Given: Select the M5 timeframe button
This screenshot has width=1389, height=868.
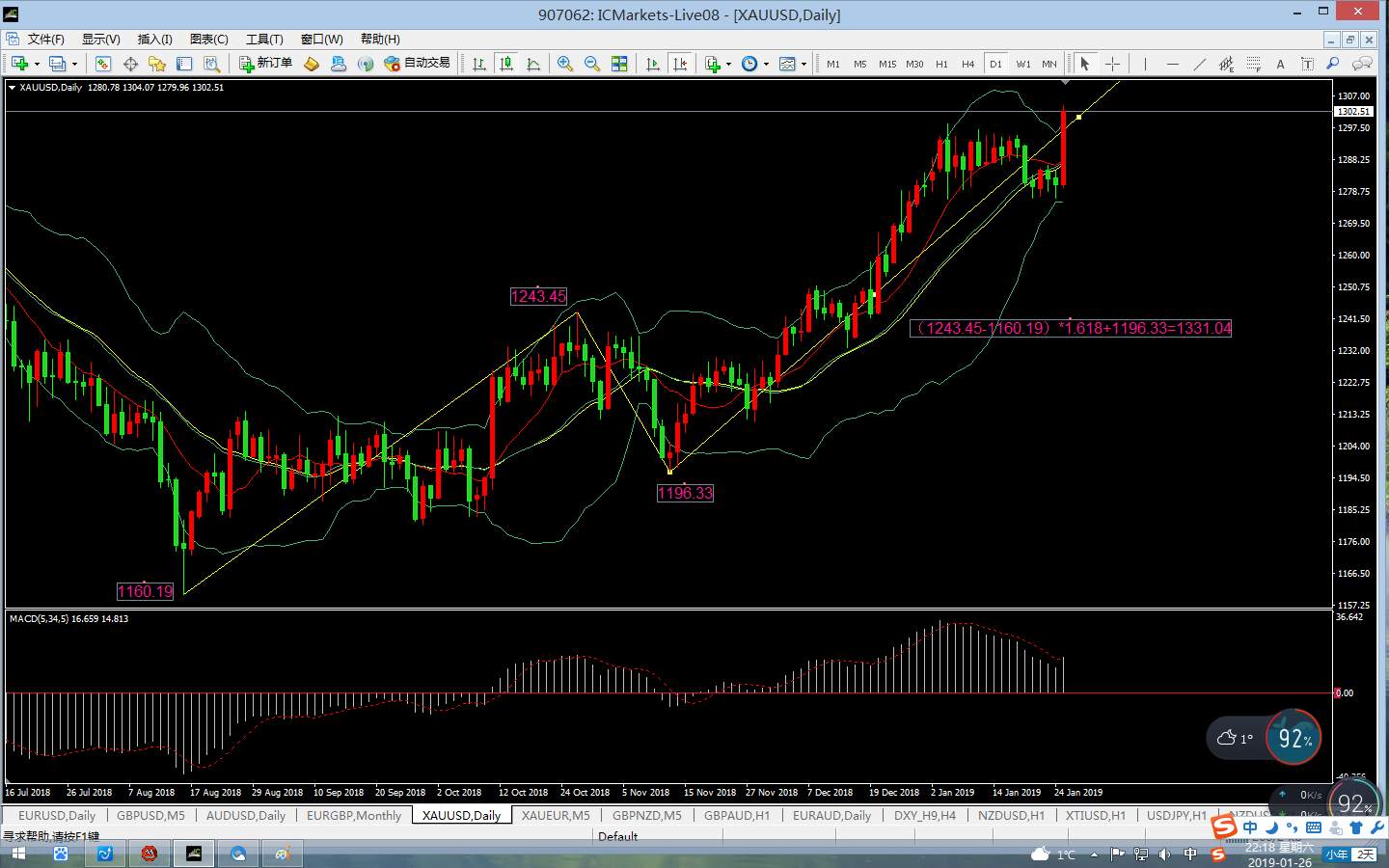Looking at the screenshot, I should [860, 64].
